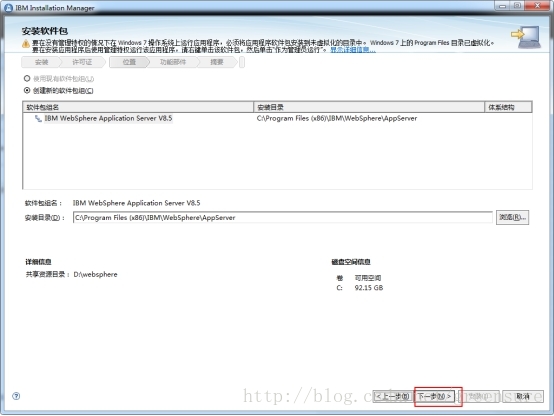Open the 功能部件 wizard step

172,62
